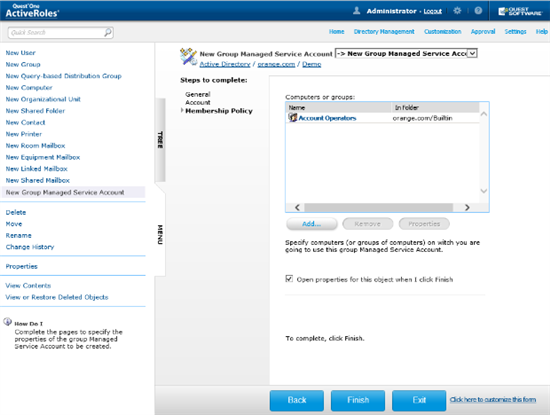Open the Active Directory breadcrumb link
550x415 pixels.
(225, 64)
